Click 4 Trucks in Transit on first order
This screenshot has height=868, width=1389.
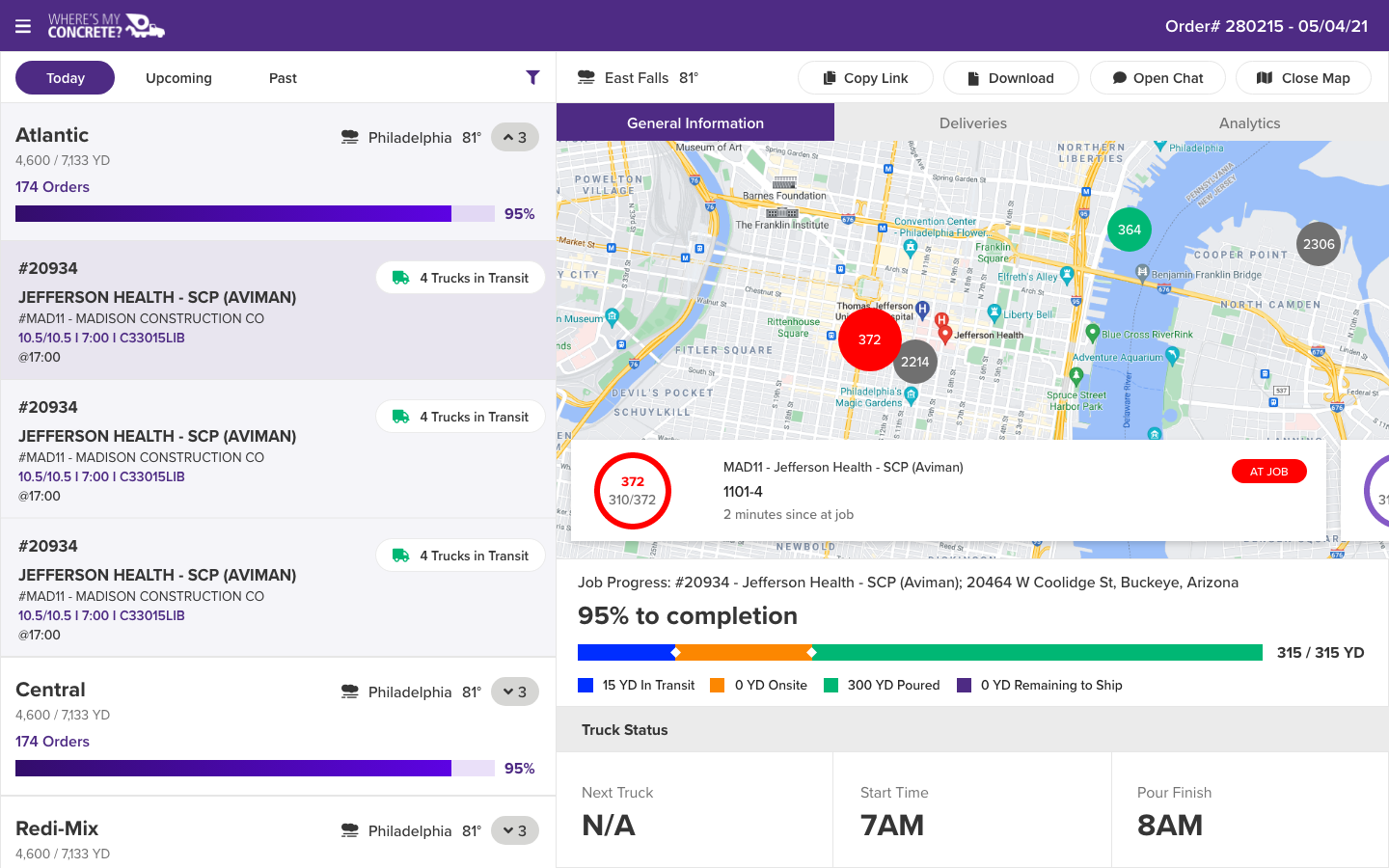[x=460, y=278]
